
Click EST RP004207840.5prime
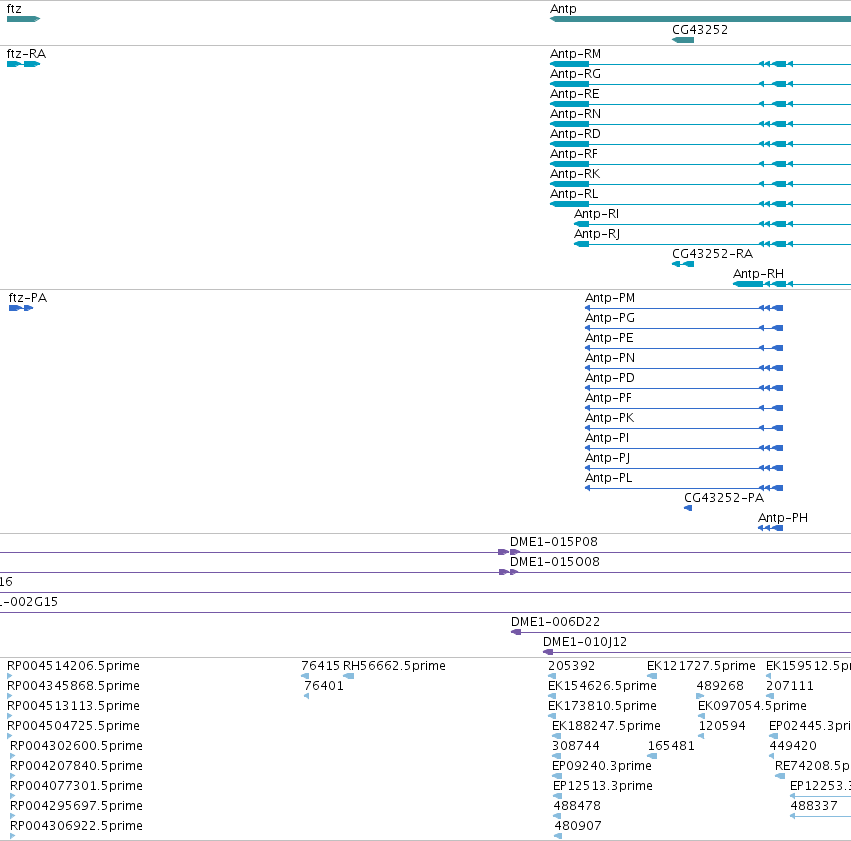click(76, 766)
